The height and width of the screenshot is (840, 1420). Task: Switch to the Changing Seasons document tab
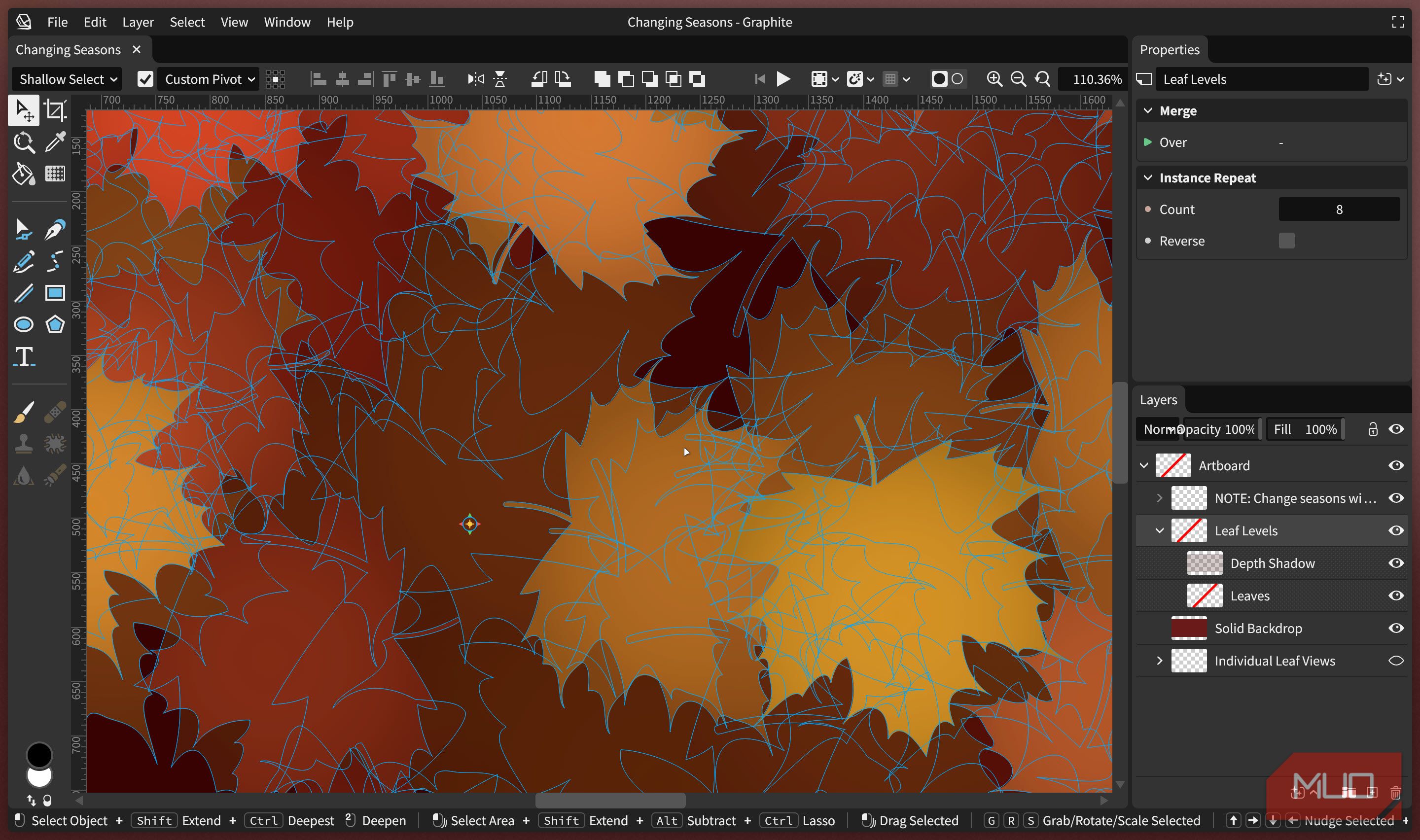tap(68, 50)
